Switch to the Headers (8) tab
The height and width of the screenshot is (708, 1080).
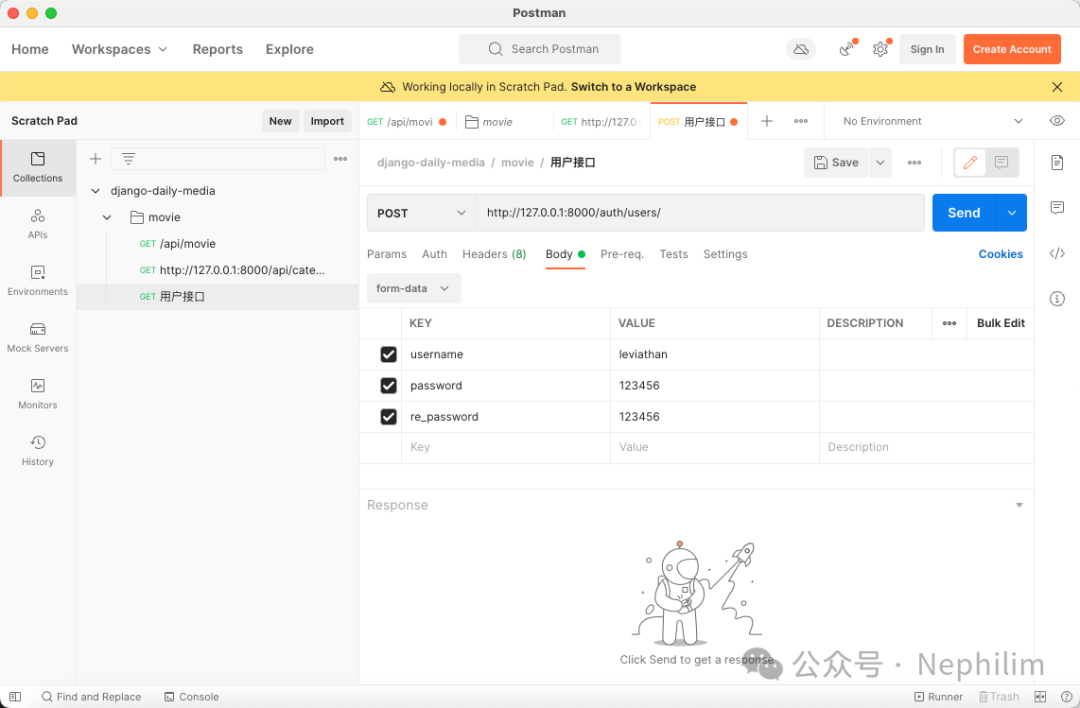(494, 254)
